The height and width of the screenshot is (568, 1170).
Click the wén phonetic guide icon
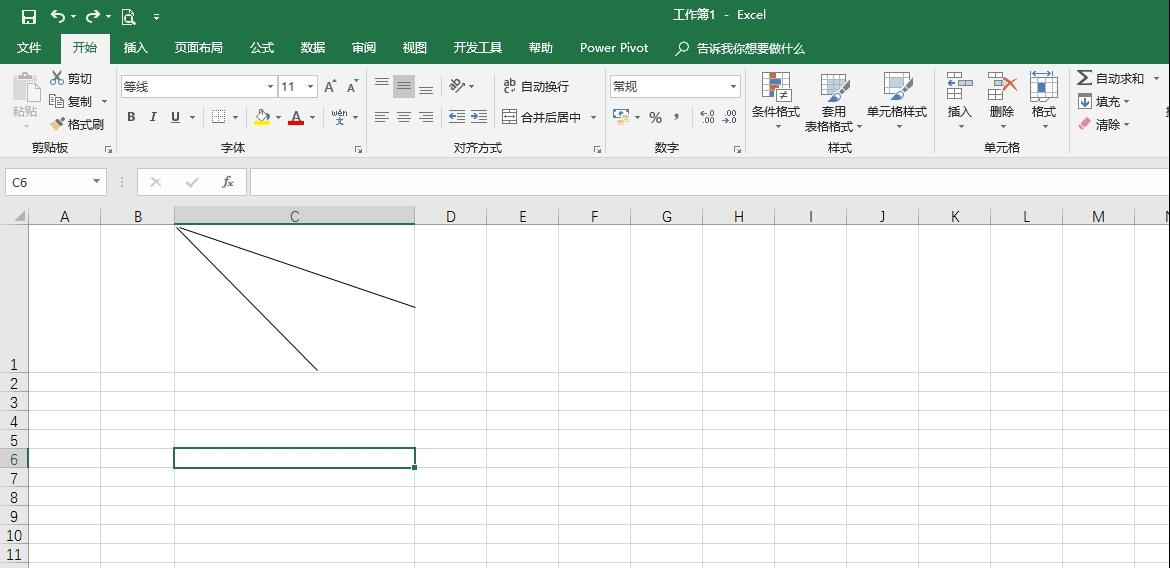[x=340, y=117]
